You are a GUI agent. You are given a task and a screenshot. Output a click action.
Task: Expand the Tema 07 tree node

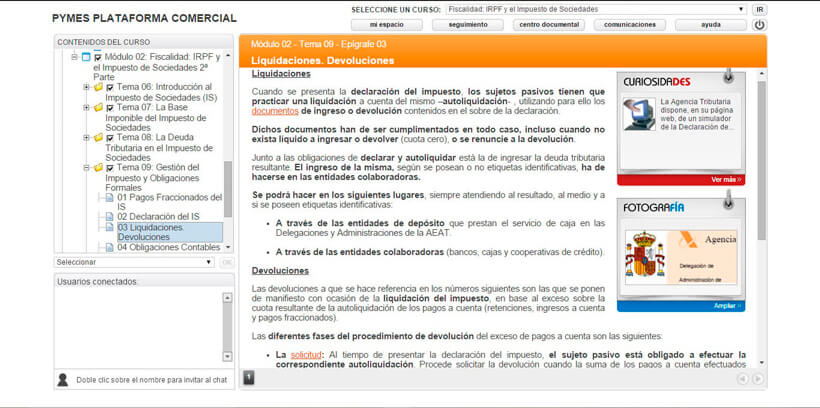[x=86, y=107]
